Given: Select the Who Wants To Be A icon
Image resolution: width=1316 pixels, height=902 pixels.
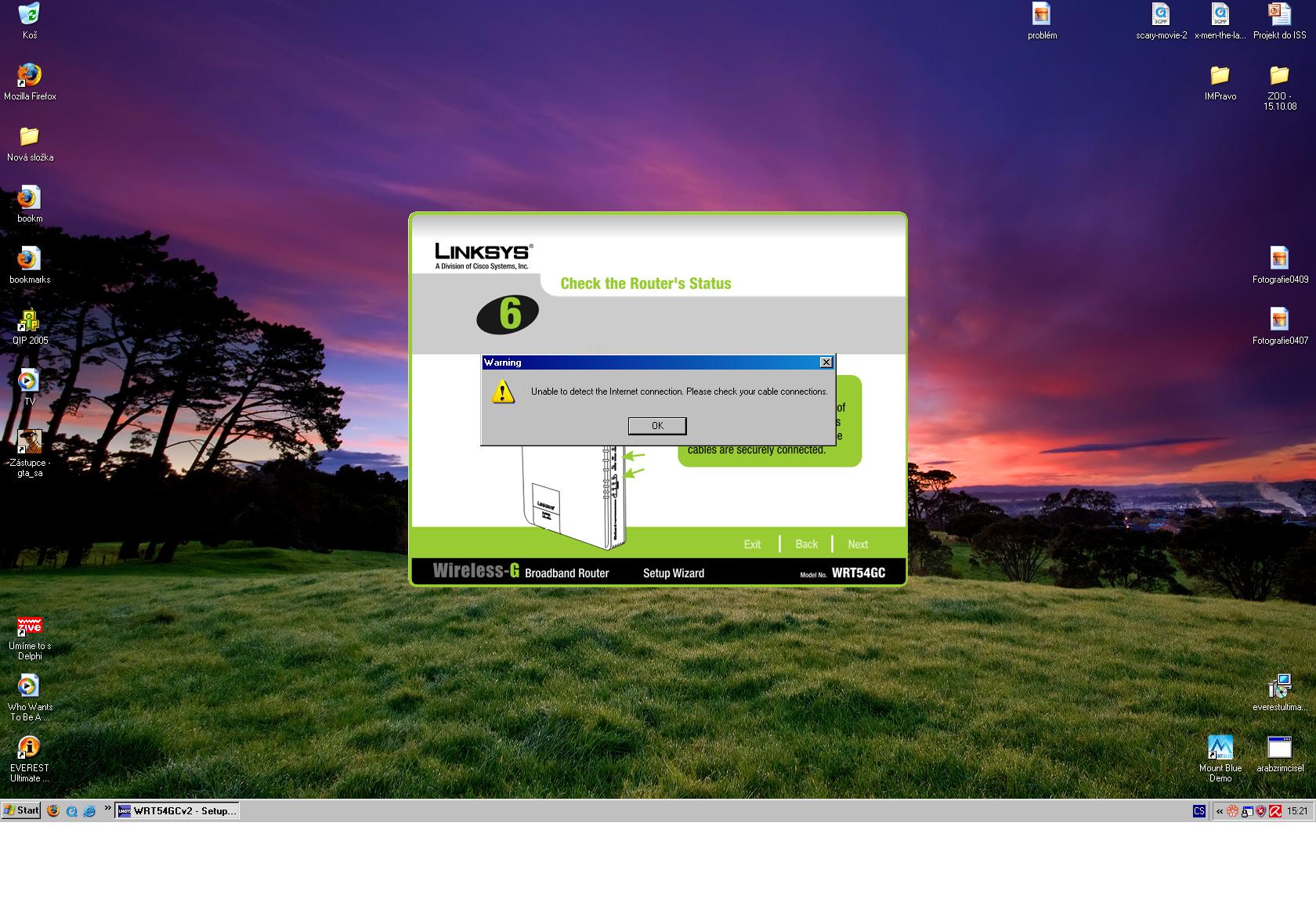Looking at the screenshot, I should coord(30,697).
